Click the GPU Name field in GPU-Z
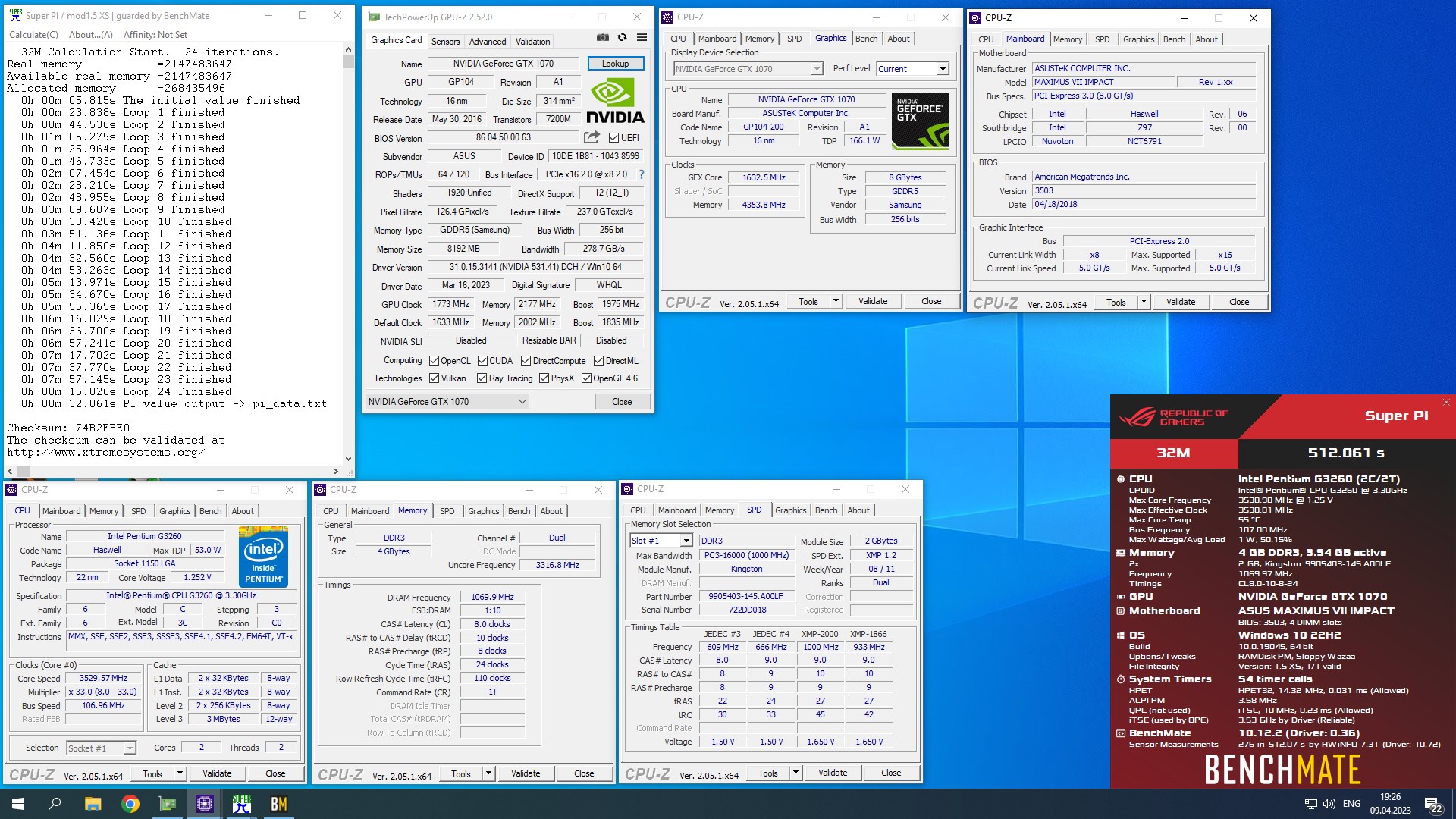The height and width of the screenshot is (819, 1456). coord(504,64)
